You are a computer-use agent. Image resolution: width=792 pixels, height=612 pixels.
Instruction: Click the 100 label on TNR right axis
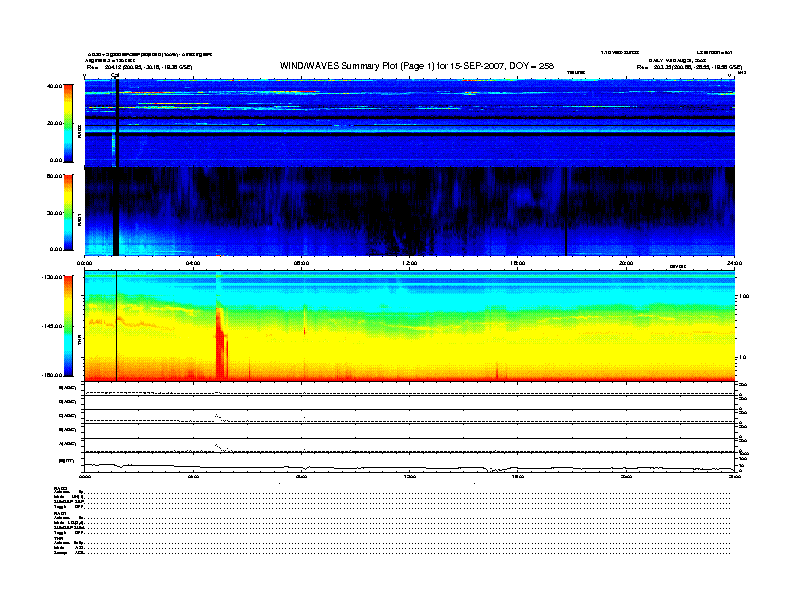pyautogui.click(x=744, y=296)
